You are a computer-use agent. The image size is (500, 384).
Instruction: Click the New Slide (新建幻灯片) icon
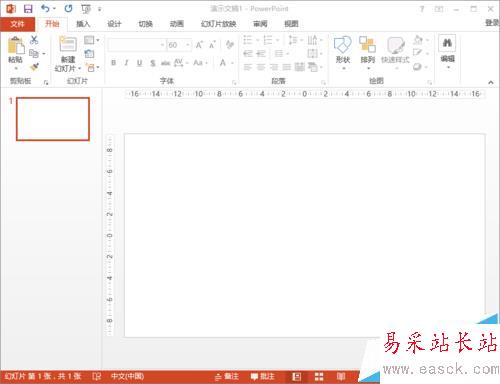68,44
